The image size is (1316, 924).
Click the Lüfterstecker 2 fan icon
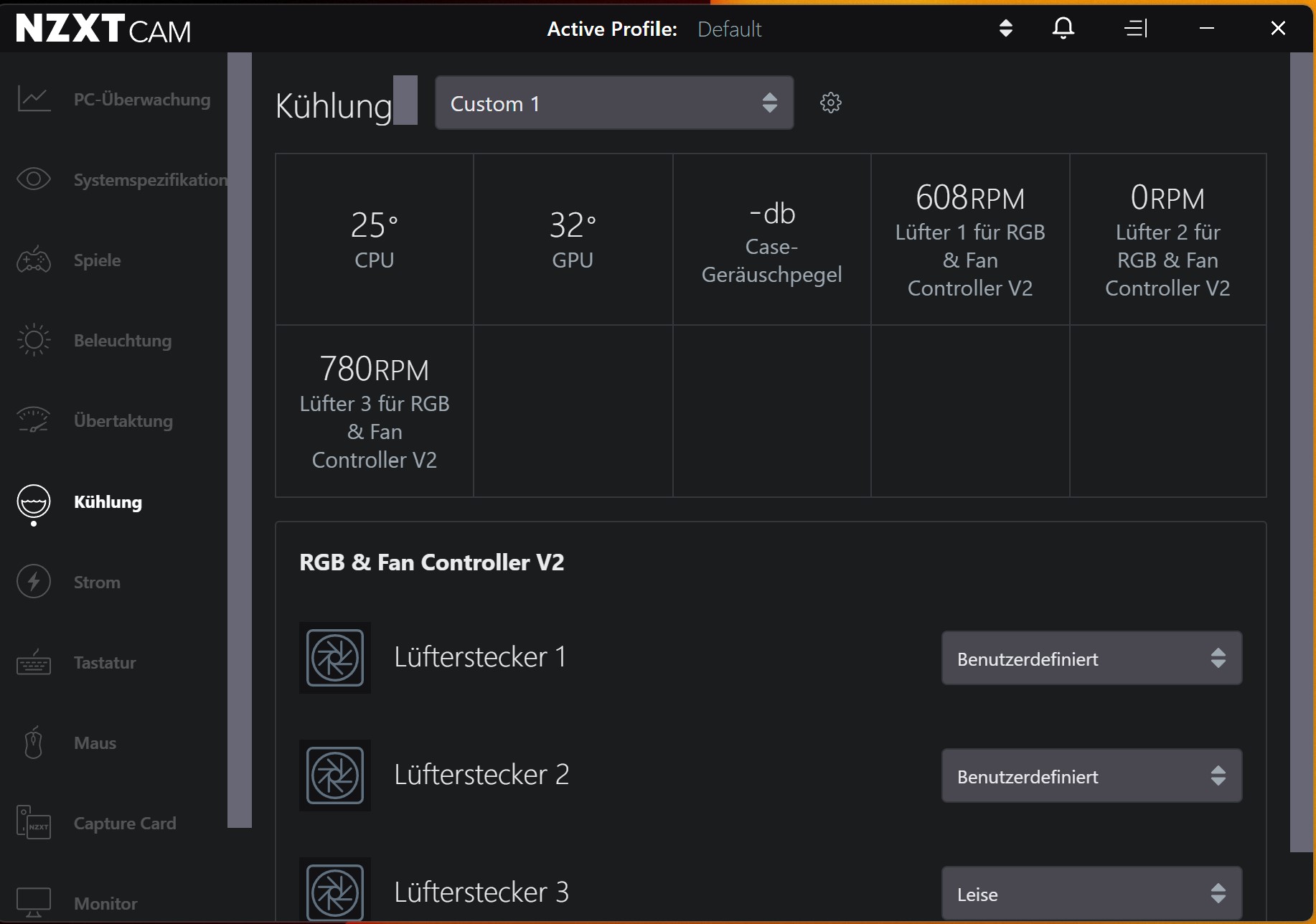[335, 775]
